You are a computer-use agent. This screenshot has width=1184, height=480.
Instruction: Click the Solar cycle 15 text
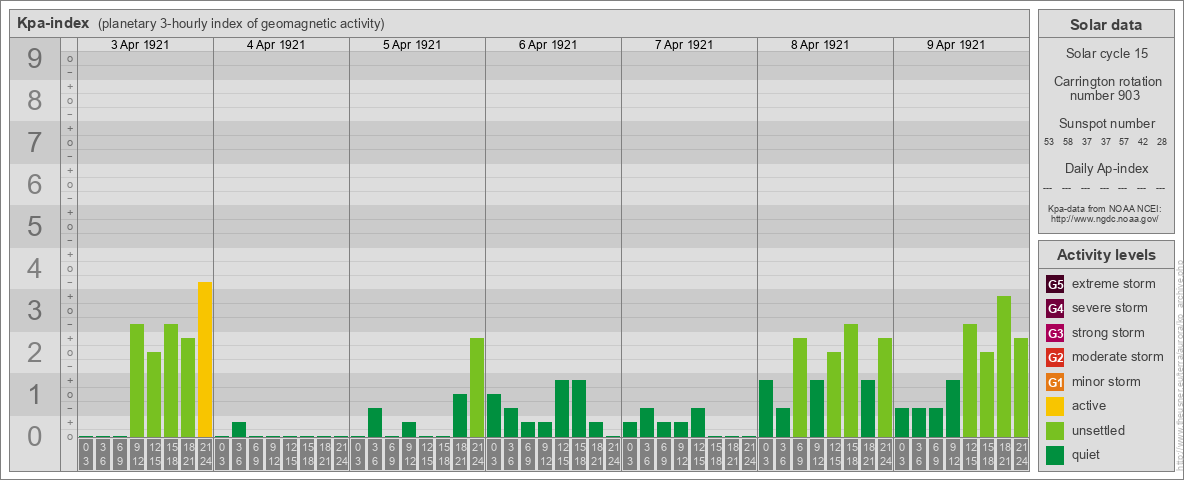tap(1108, 54)
